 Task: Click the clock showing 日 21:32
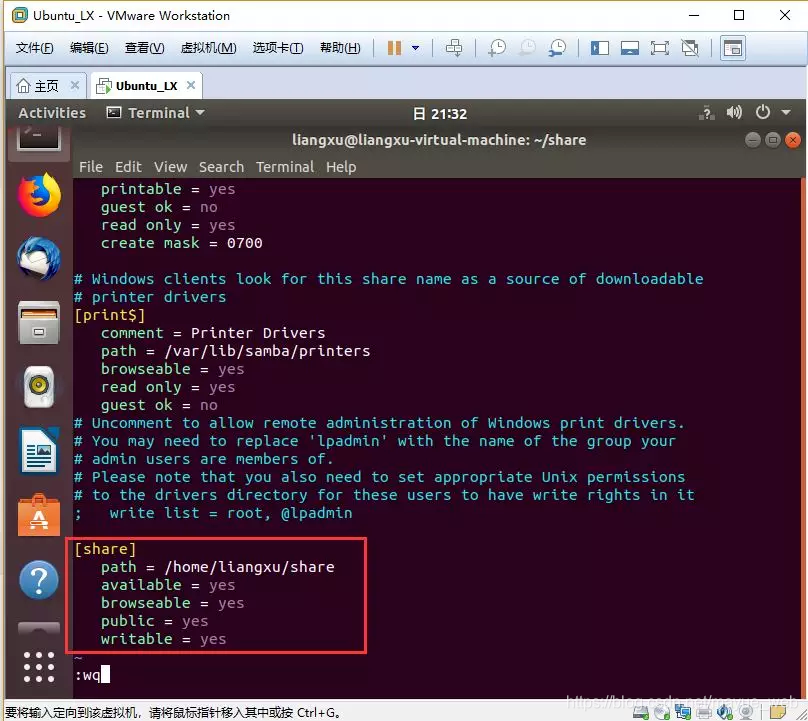tap(440, 113)
